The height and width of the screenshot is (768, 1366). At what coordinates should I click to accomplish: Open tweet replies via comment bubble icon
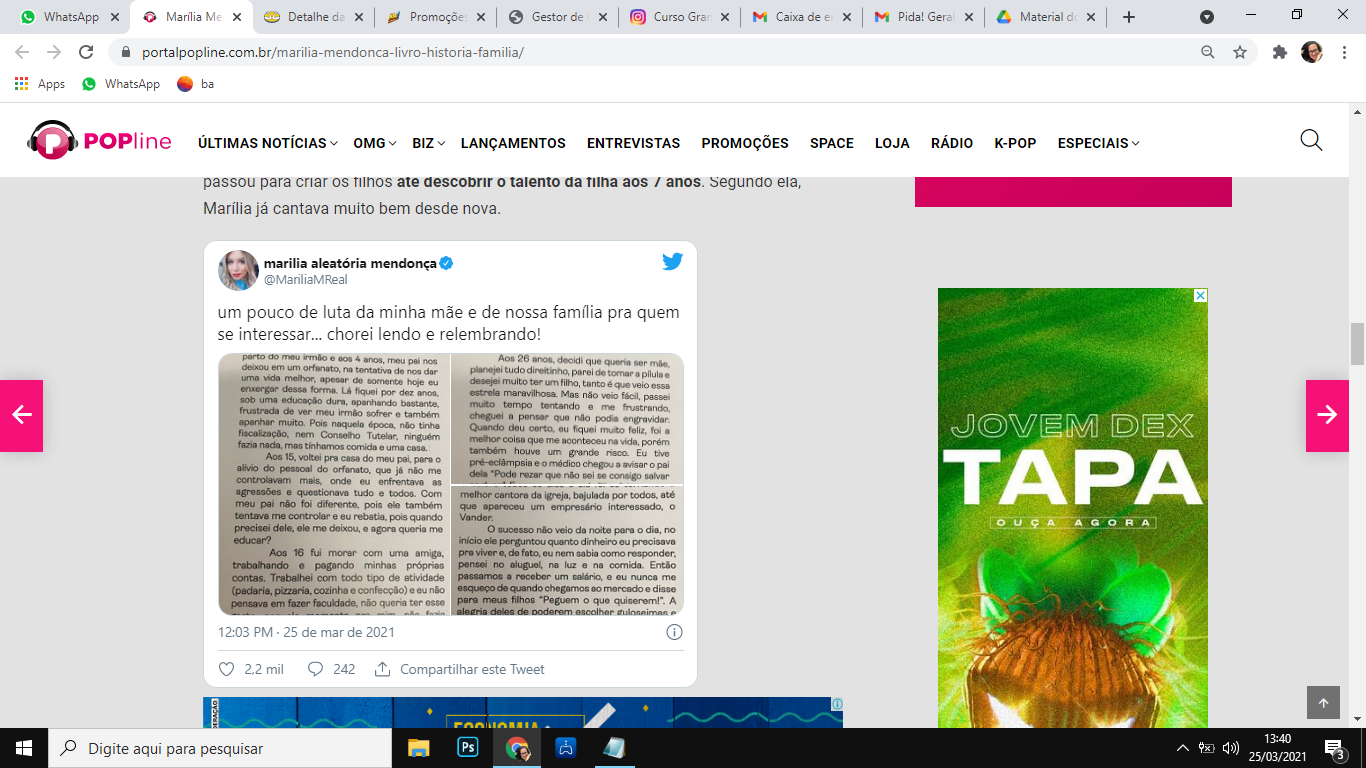click(x=315, y=669)
